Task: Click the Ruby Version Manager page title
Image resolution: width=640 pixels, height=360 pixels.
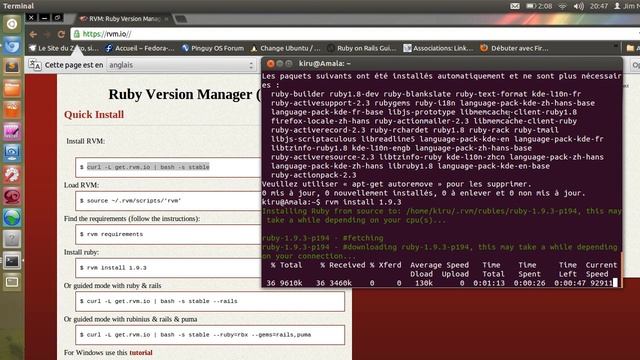Action: click(184, 94)
